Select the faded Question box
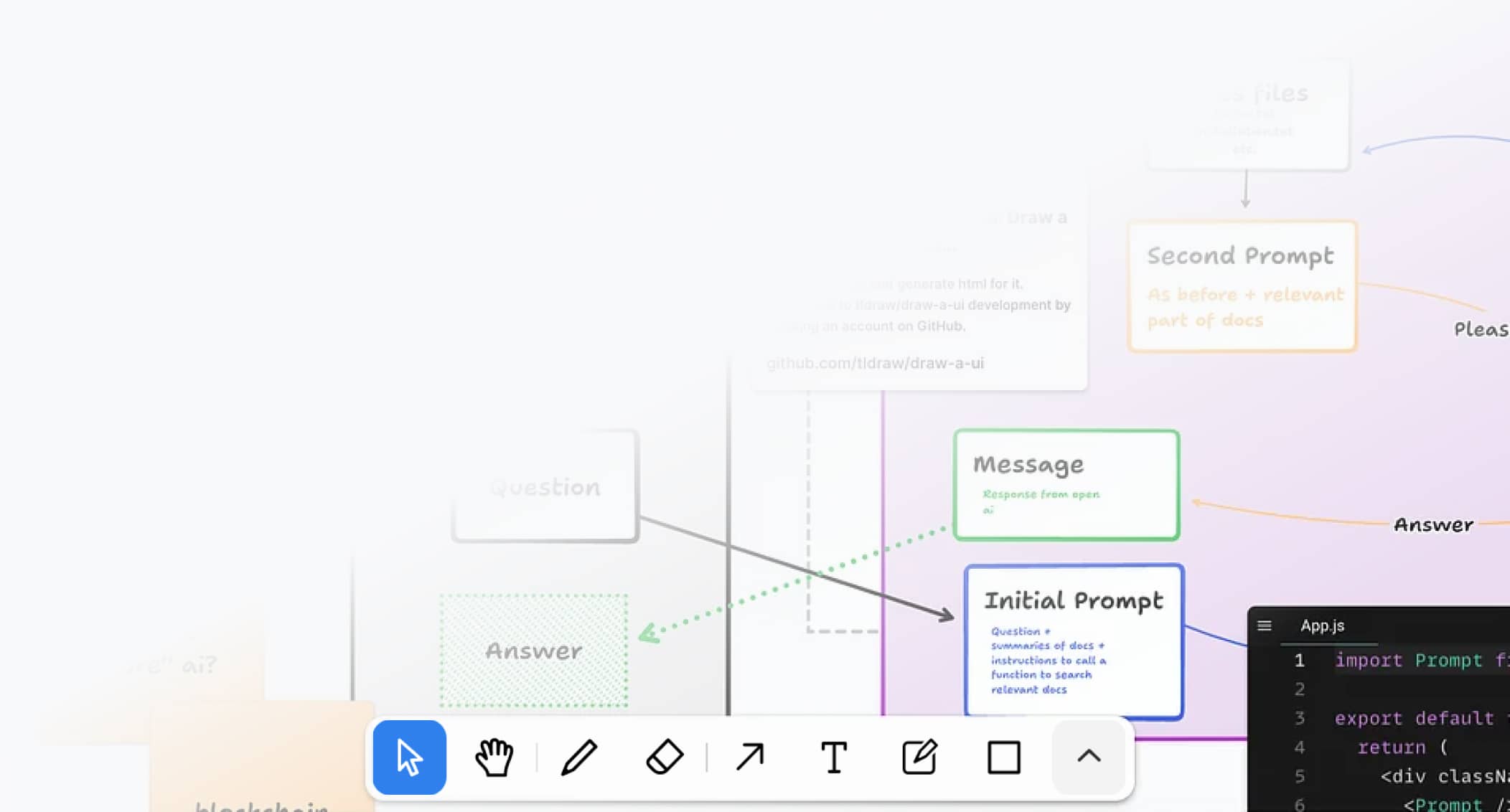1510x812 pixels. [545, 486]
